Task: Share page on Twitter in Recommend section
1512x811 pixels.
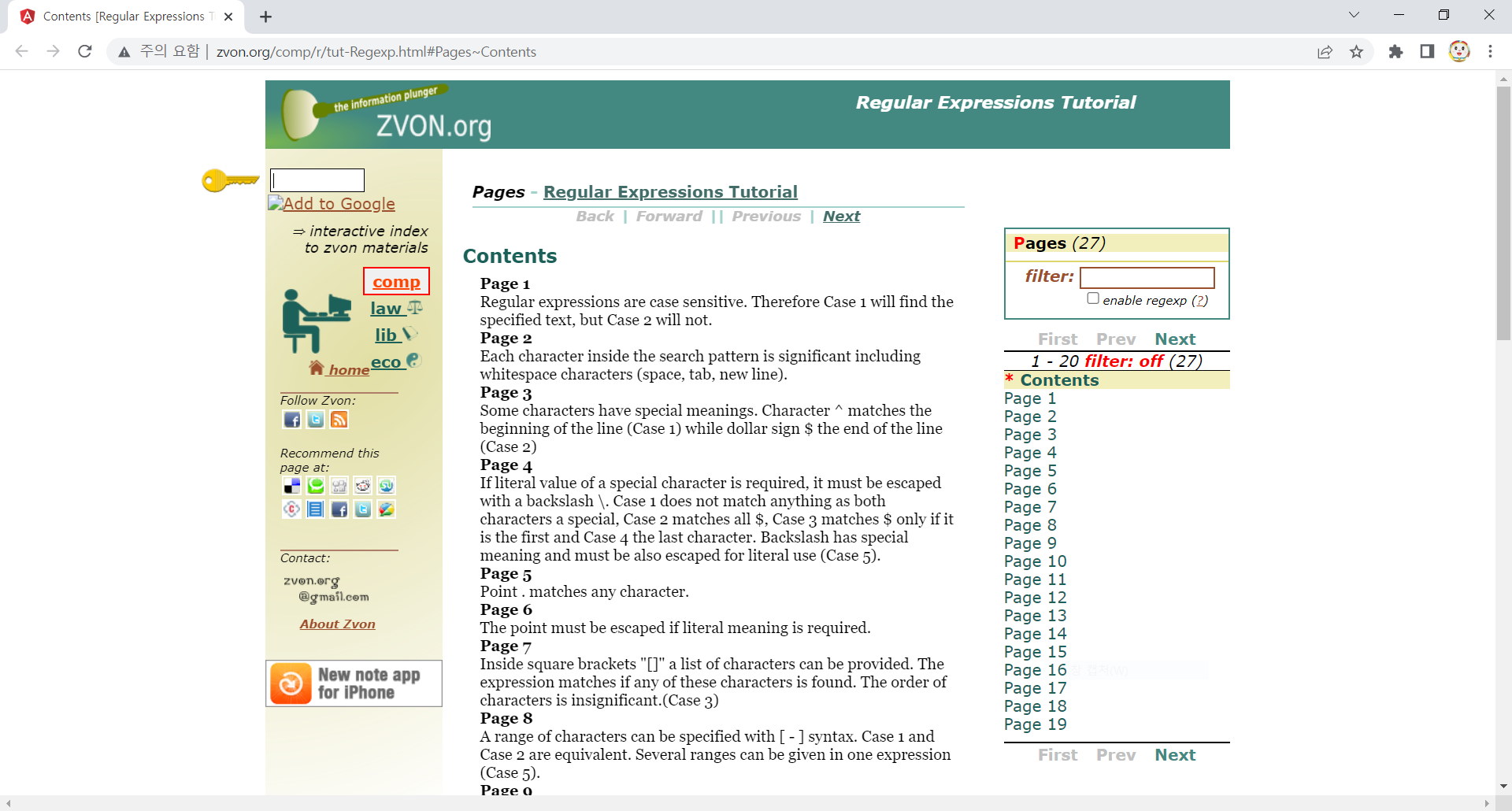Action: [x=363, y=509]
